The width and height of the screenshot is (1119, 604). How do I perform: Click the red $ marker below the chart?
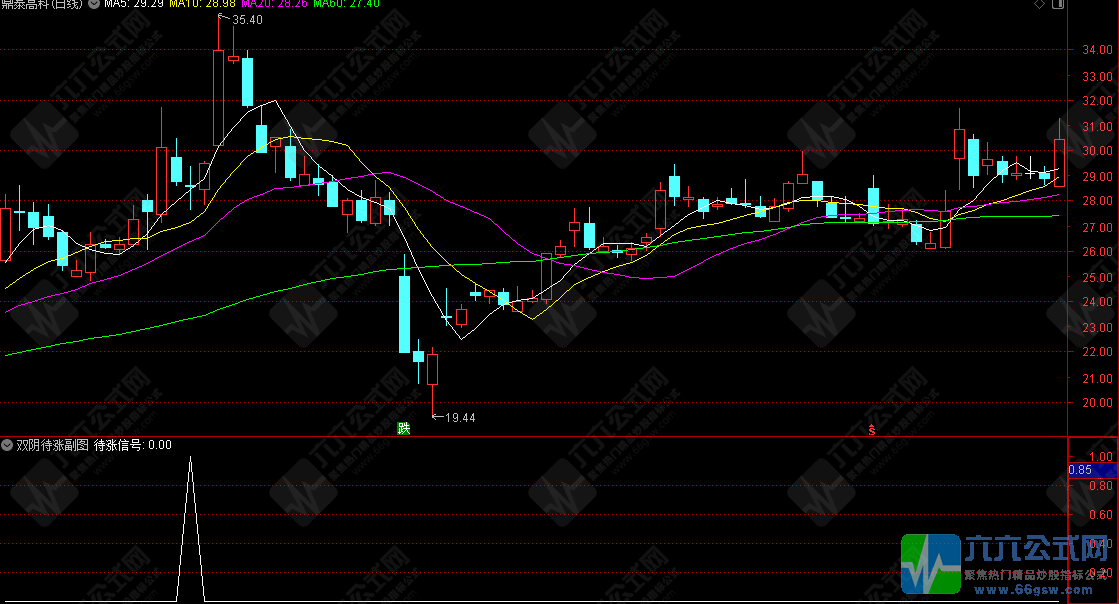pos(872,430)
